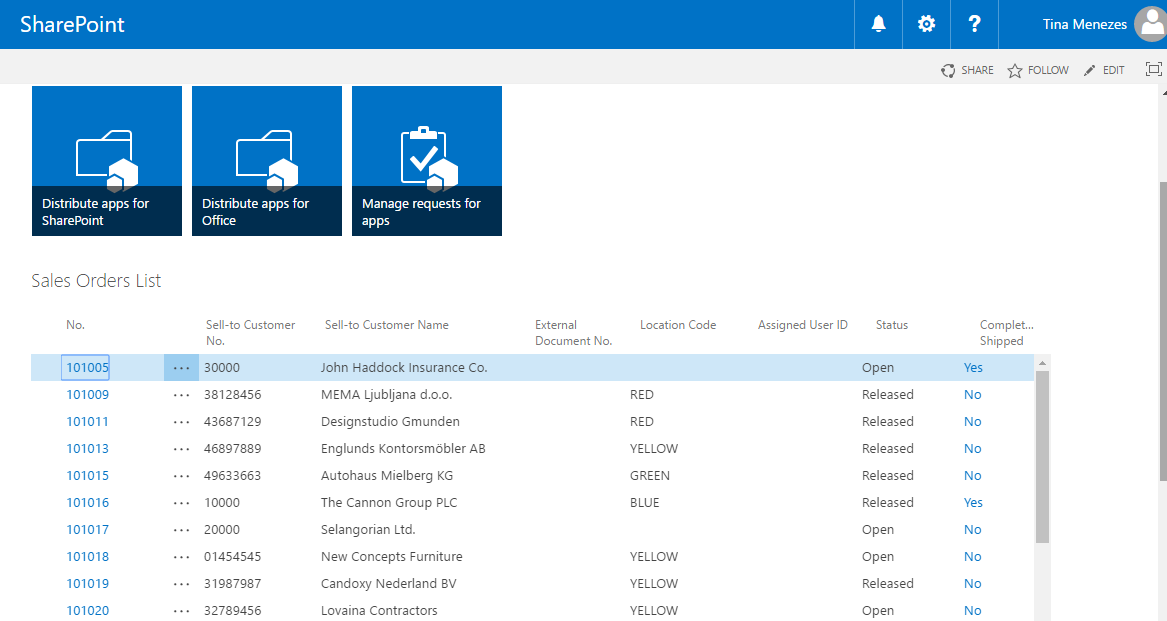Open sales order 101019 link
Viewport: 1167px width, 621px height.
click(87, 584)
